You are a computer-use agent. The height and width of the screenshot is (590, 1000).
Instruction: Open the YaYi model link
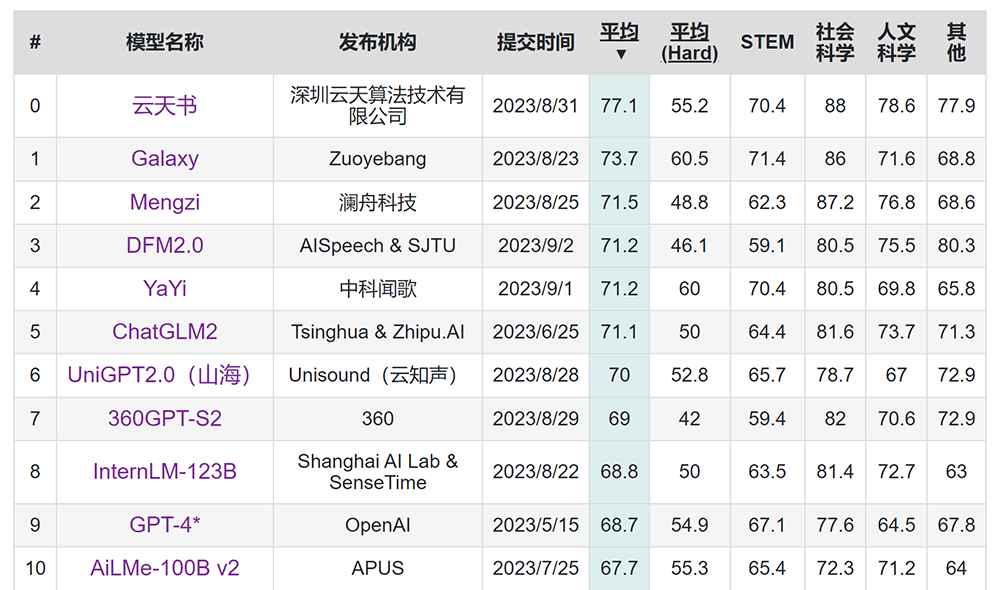(x=165, y=288)
